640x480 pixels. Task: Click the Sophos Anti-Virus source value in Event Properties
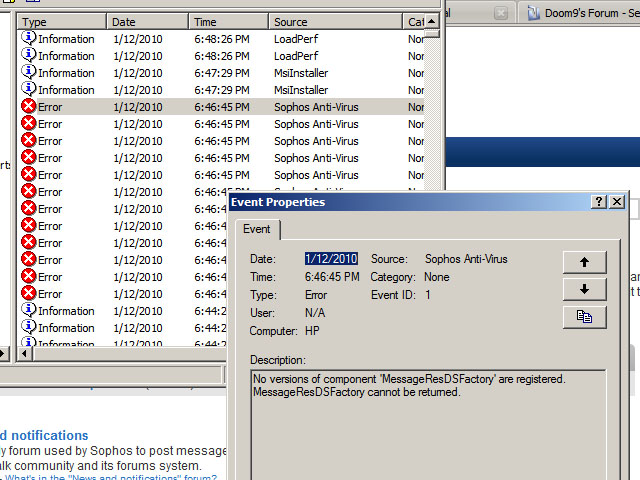466,259
